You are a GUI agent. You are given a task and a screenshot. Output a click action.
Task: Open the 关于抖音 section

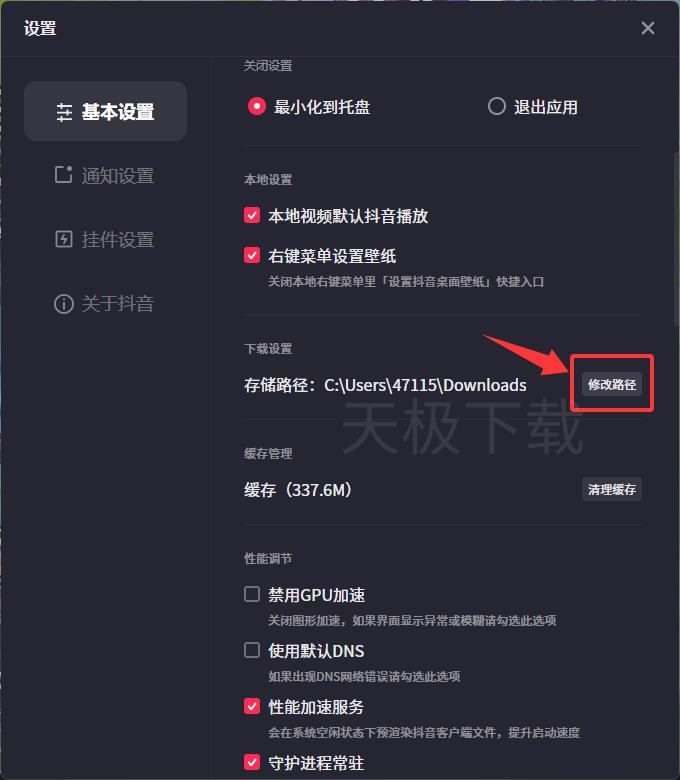105,303
